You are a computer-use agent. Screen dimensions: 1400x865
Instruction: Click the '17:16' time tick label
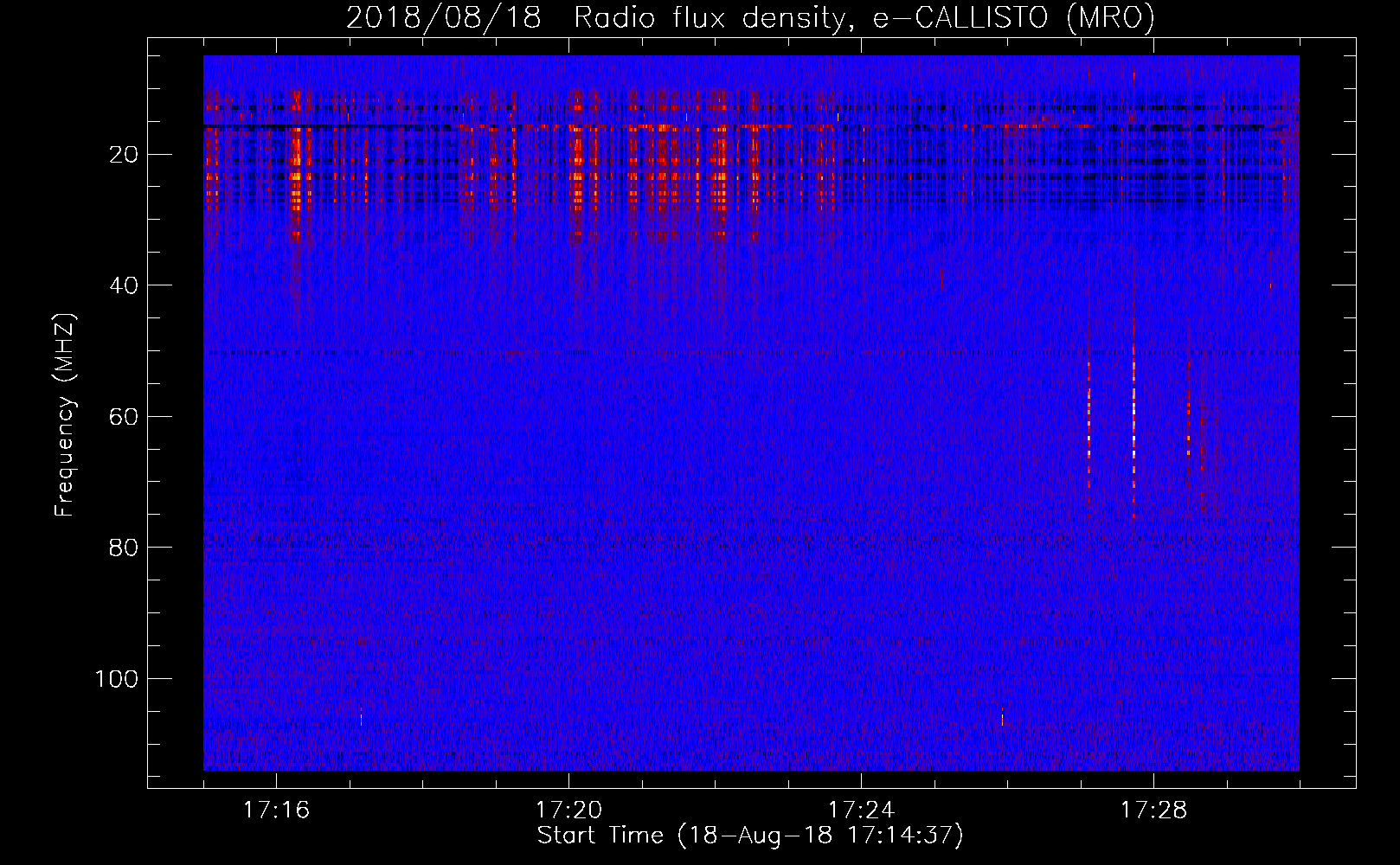click(x=276, y=811)
